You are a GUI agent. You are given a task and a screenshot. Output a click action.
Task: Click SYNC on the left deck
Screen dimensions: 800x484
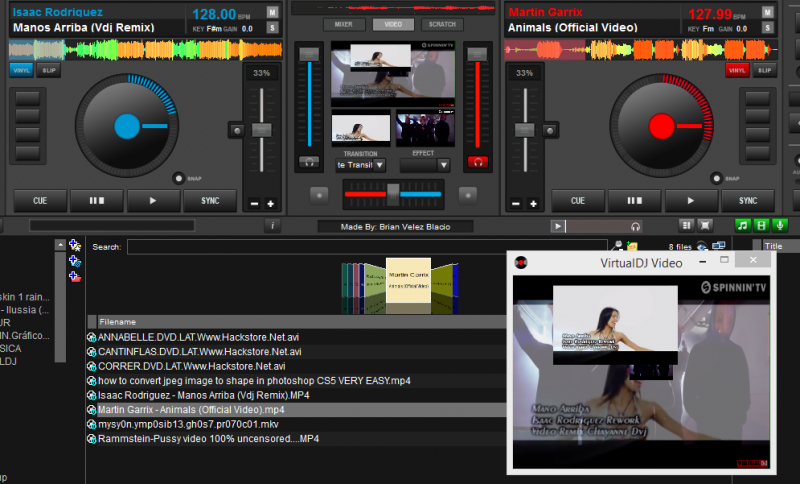210,200
